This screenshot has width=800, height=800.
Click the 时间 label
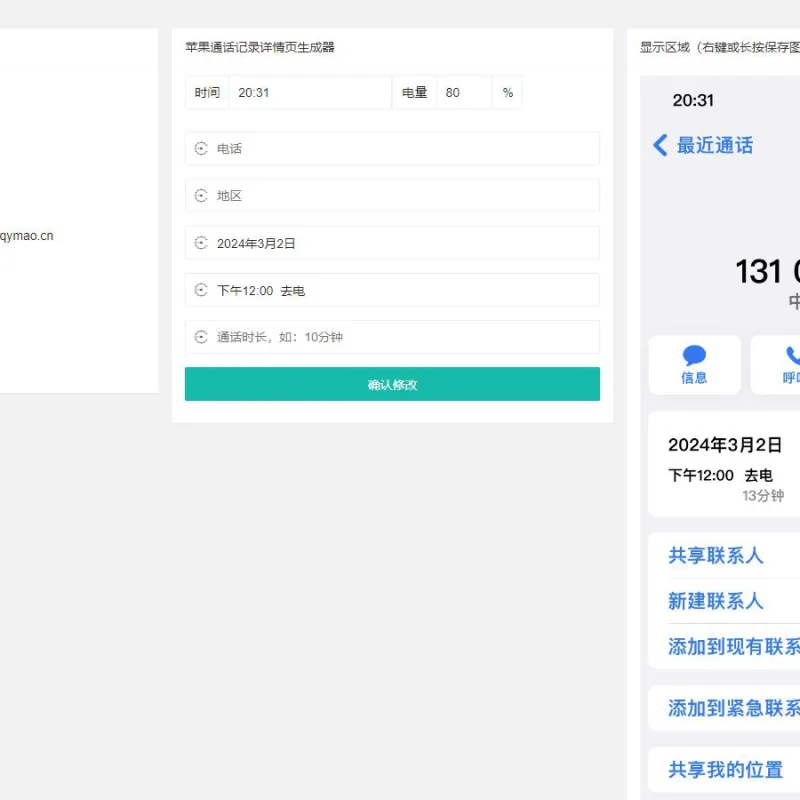click(x=207, y=92)
